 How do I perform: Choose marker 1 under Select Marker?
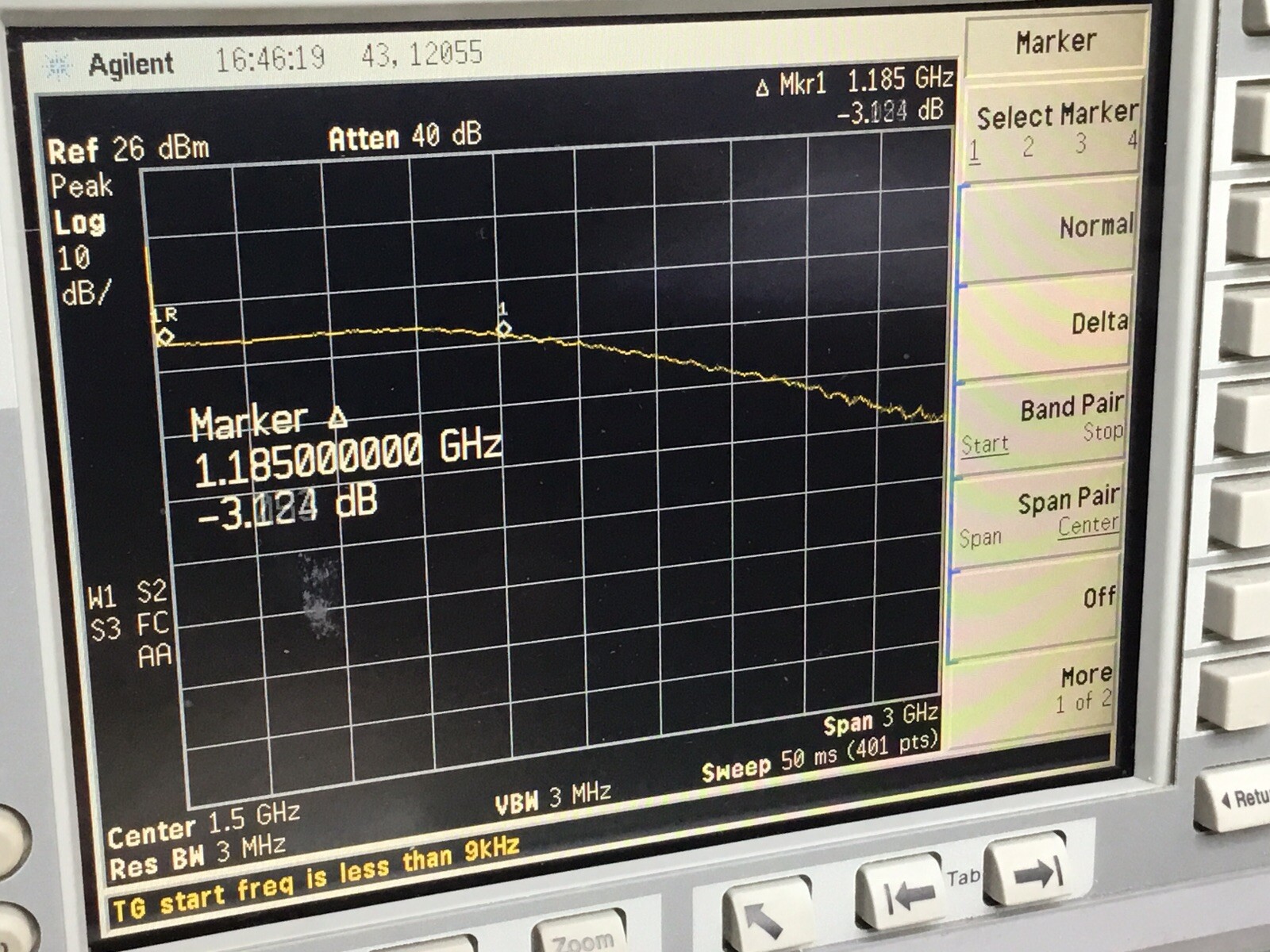(x=975, y=152)
